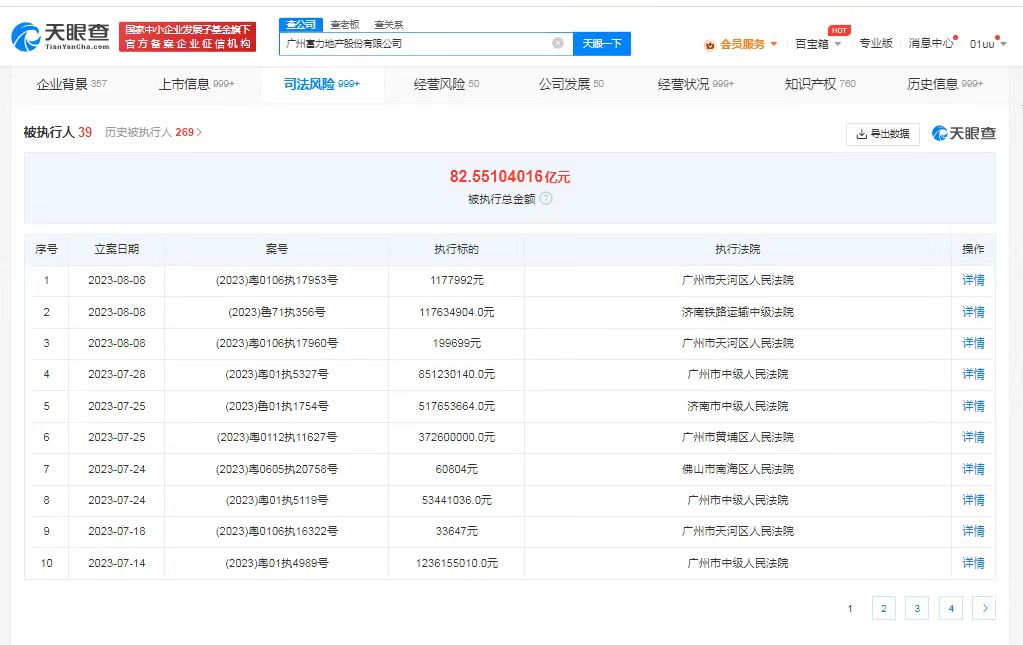Clear the search box with the X icon
1023x645 pixels.
coord(558,43)
